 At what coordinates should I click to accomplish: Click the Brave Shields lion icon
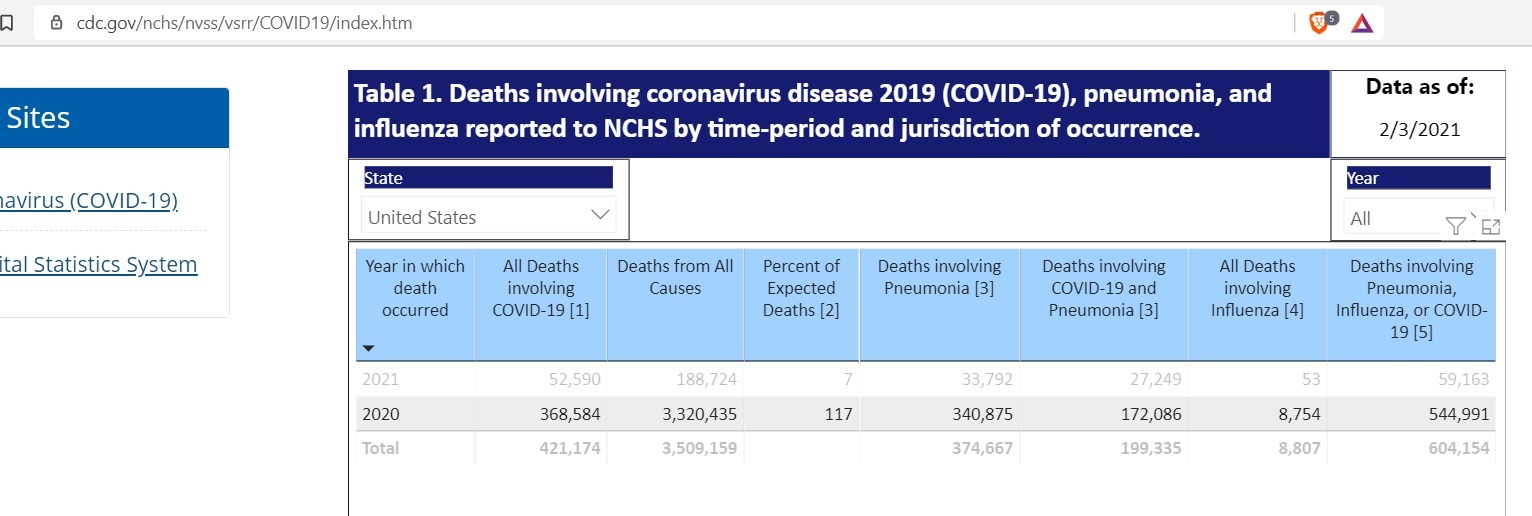click(1320, 22)
